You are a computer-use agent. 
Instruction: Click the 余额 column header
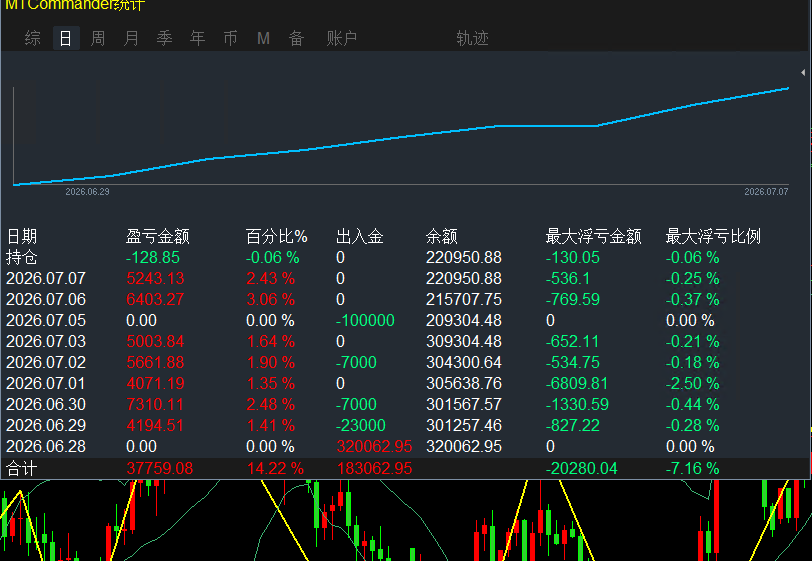pos(442,237)
